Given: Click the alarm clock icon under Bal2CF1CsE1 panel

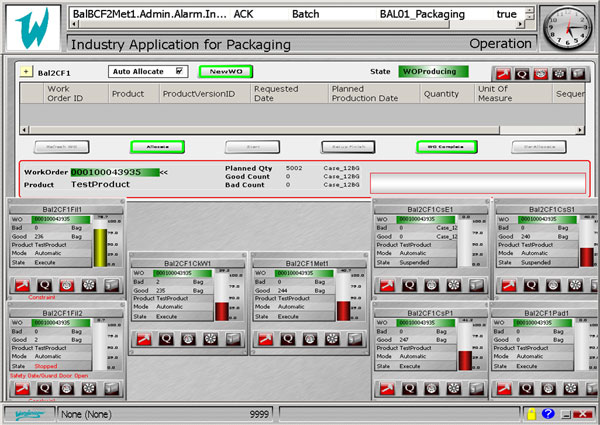Looking at the screenshot, I should click(x=429, y=286).
